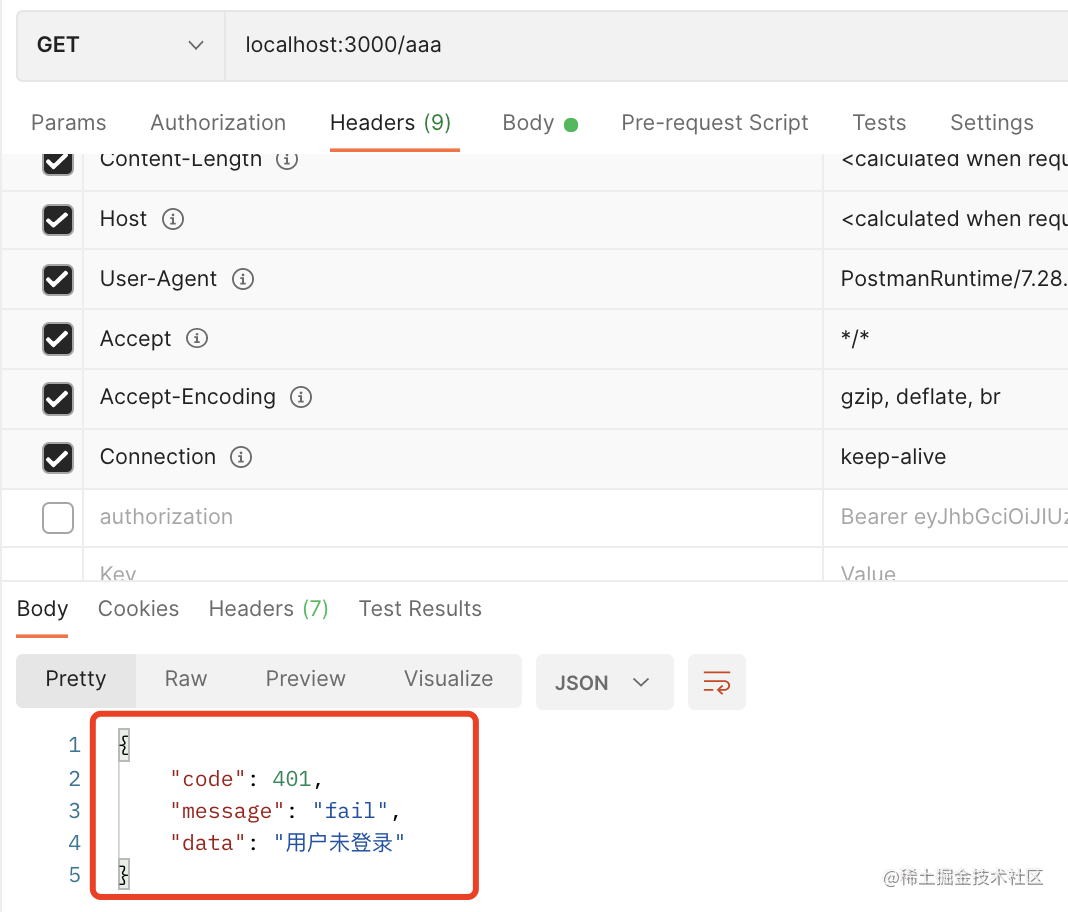Toggle the word wrap icon in response
This screenshot has height=912, width=1068.
[x=716, y=683]
